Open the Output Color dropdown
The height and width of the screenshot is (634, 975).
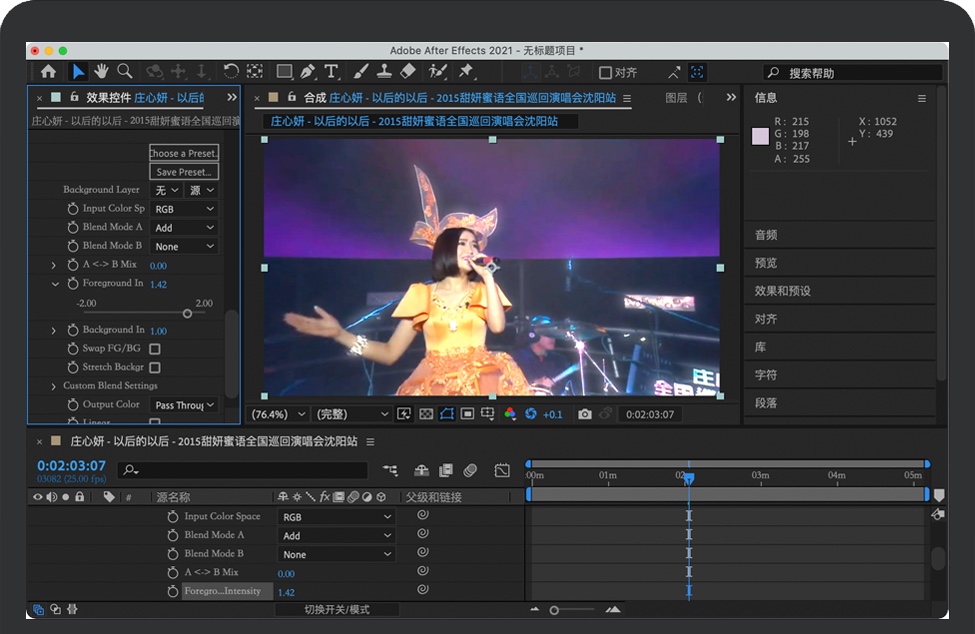pos(184,405)
